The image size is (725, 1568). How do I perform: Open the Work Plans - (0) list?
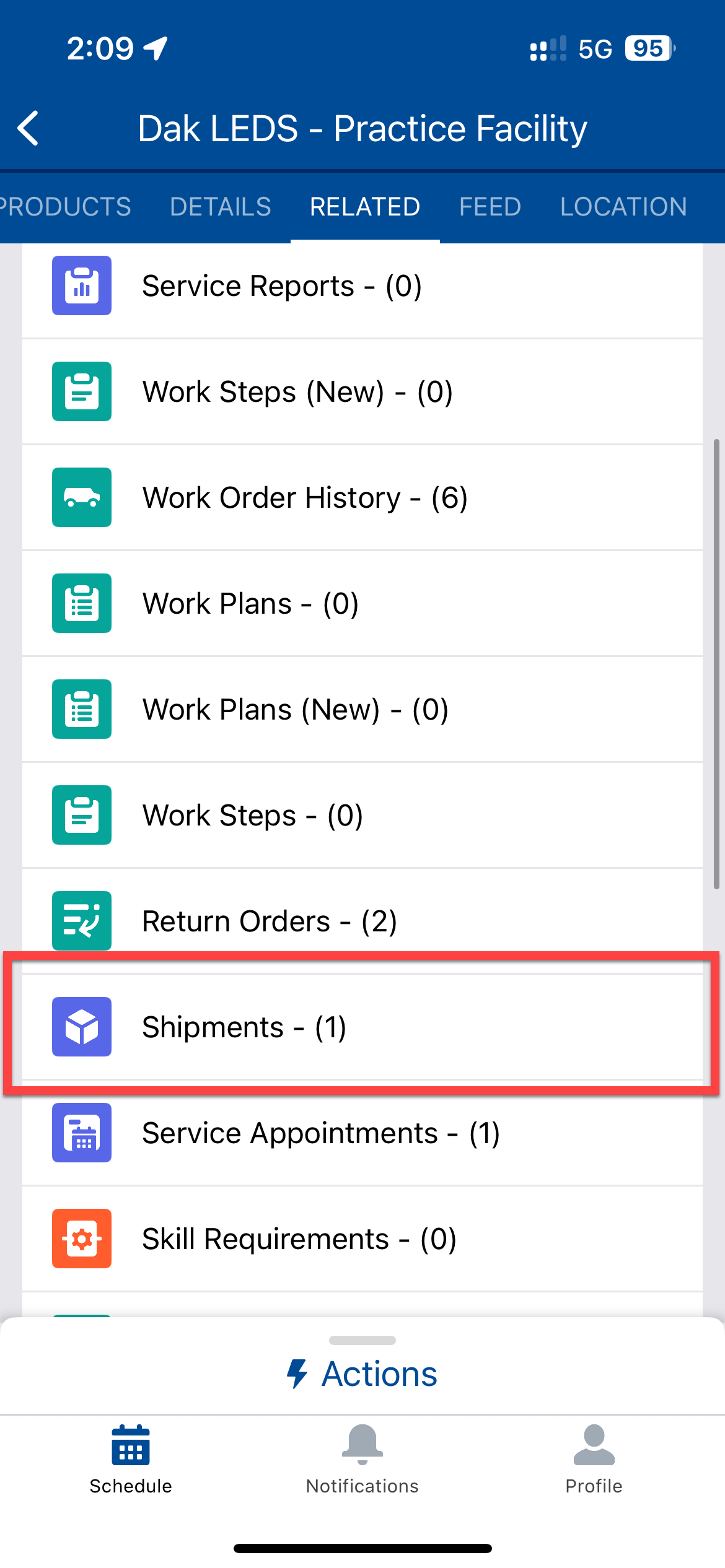point(250,604)
